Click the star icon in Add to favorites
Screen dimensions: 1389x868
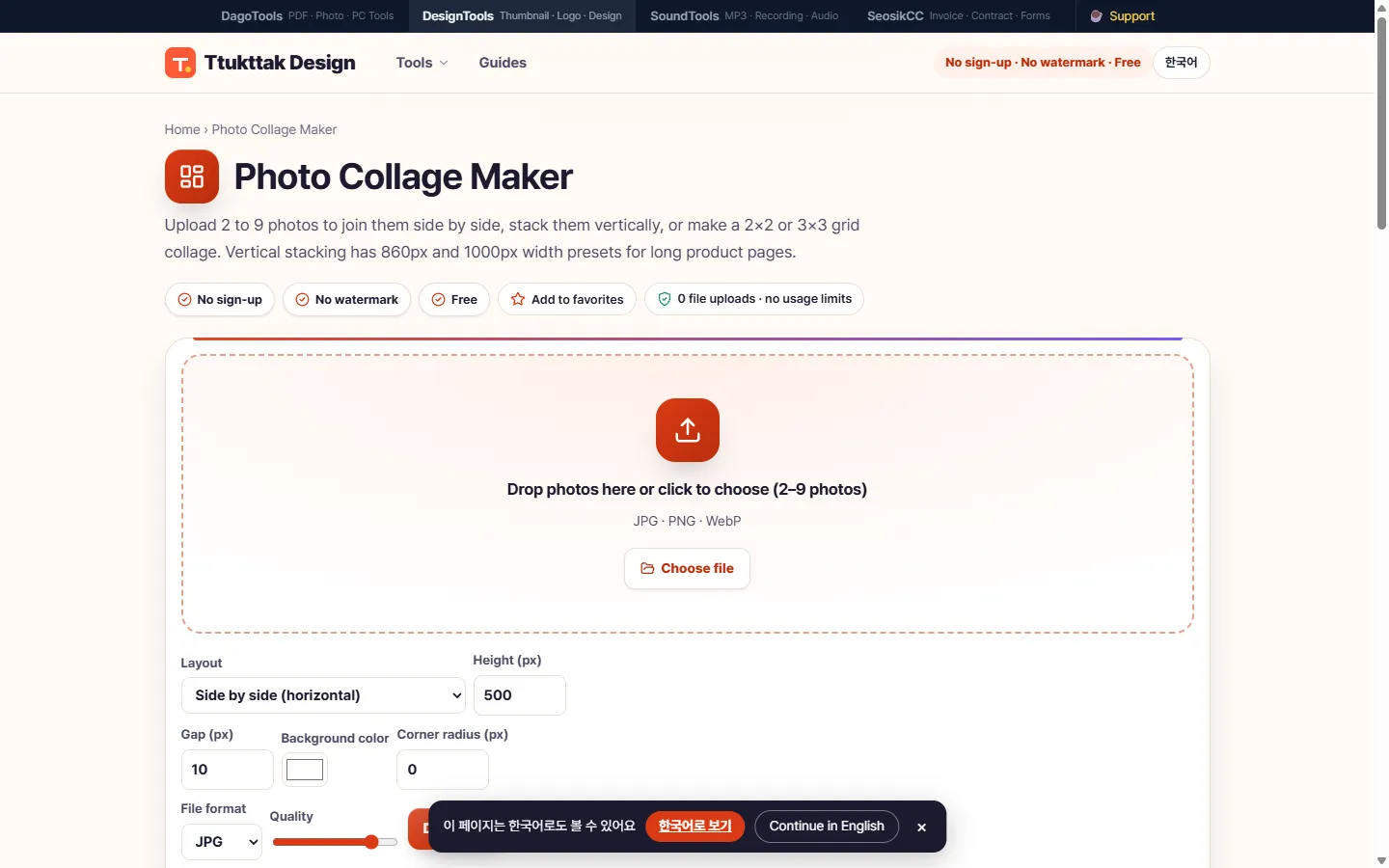[518, 299]
